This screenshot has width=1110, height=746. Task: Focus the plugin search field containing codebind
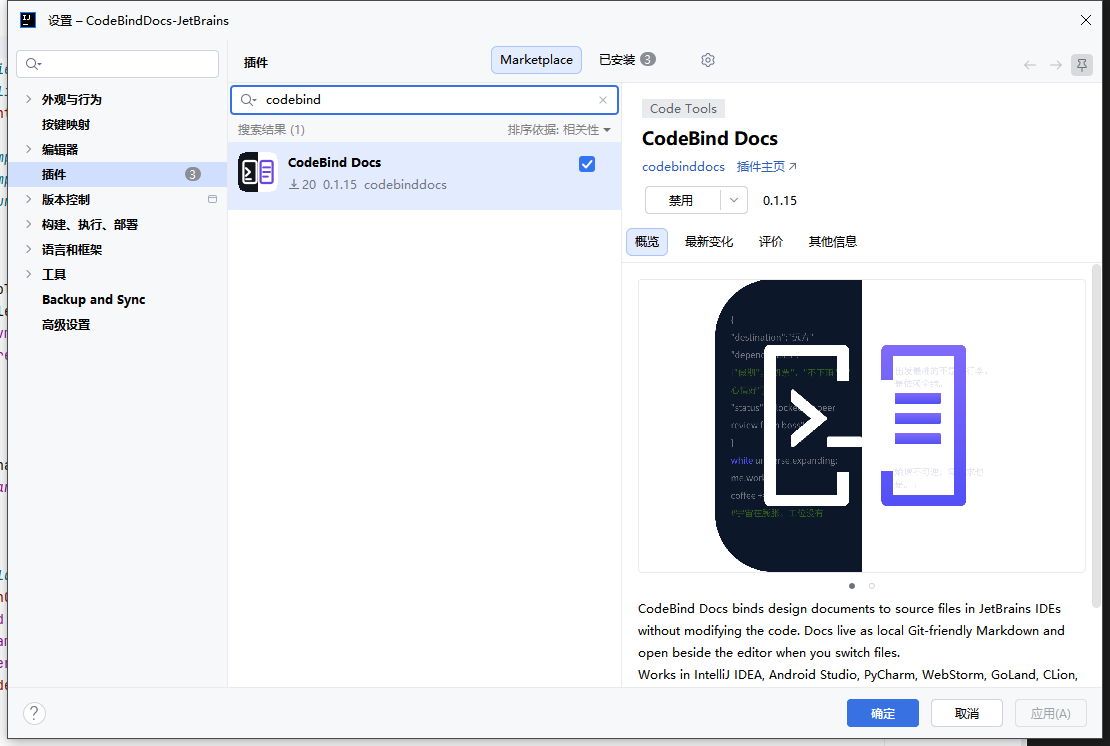(424, 100)
